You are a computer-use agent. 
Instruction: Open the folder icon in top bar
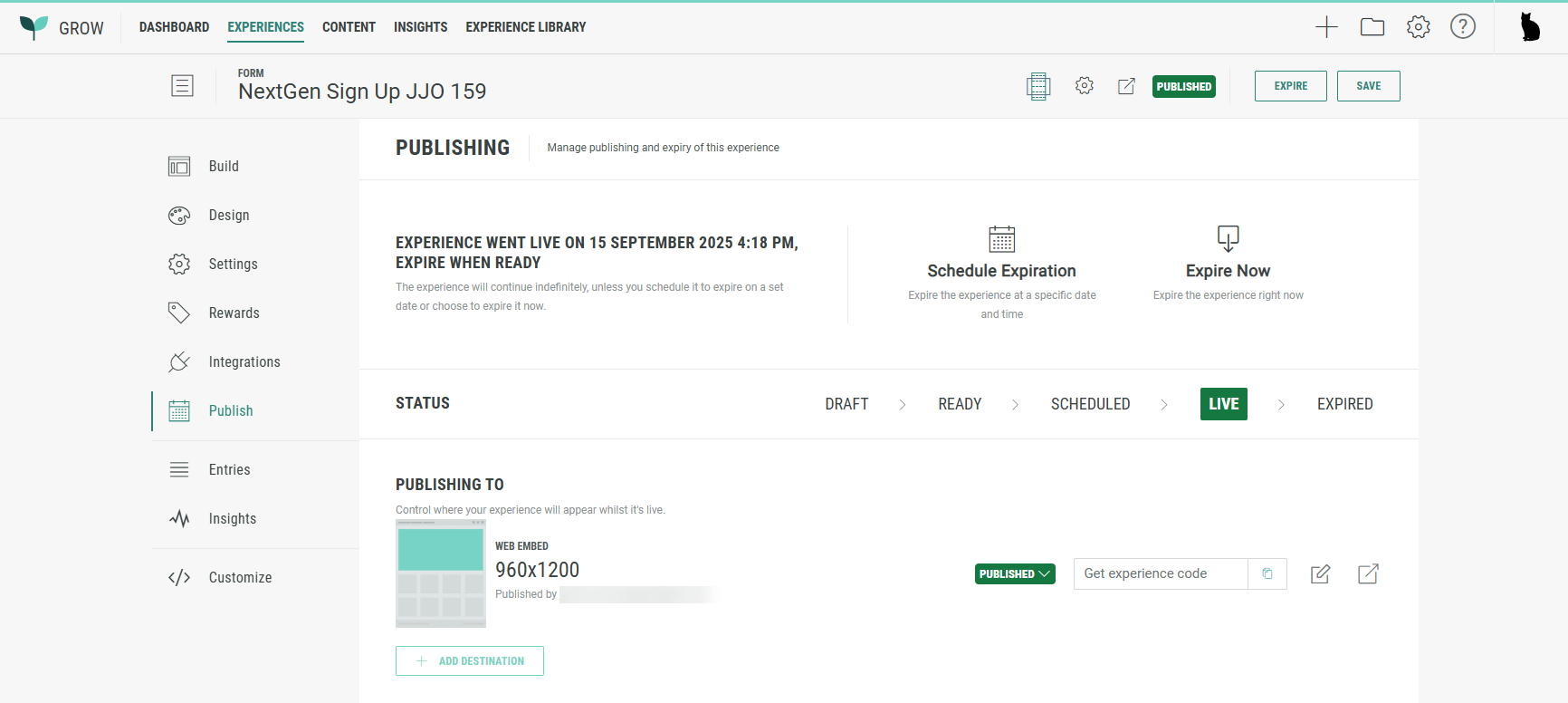click(x=1372, y=27)
